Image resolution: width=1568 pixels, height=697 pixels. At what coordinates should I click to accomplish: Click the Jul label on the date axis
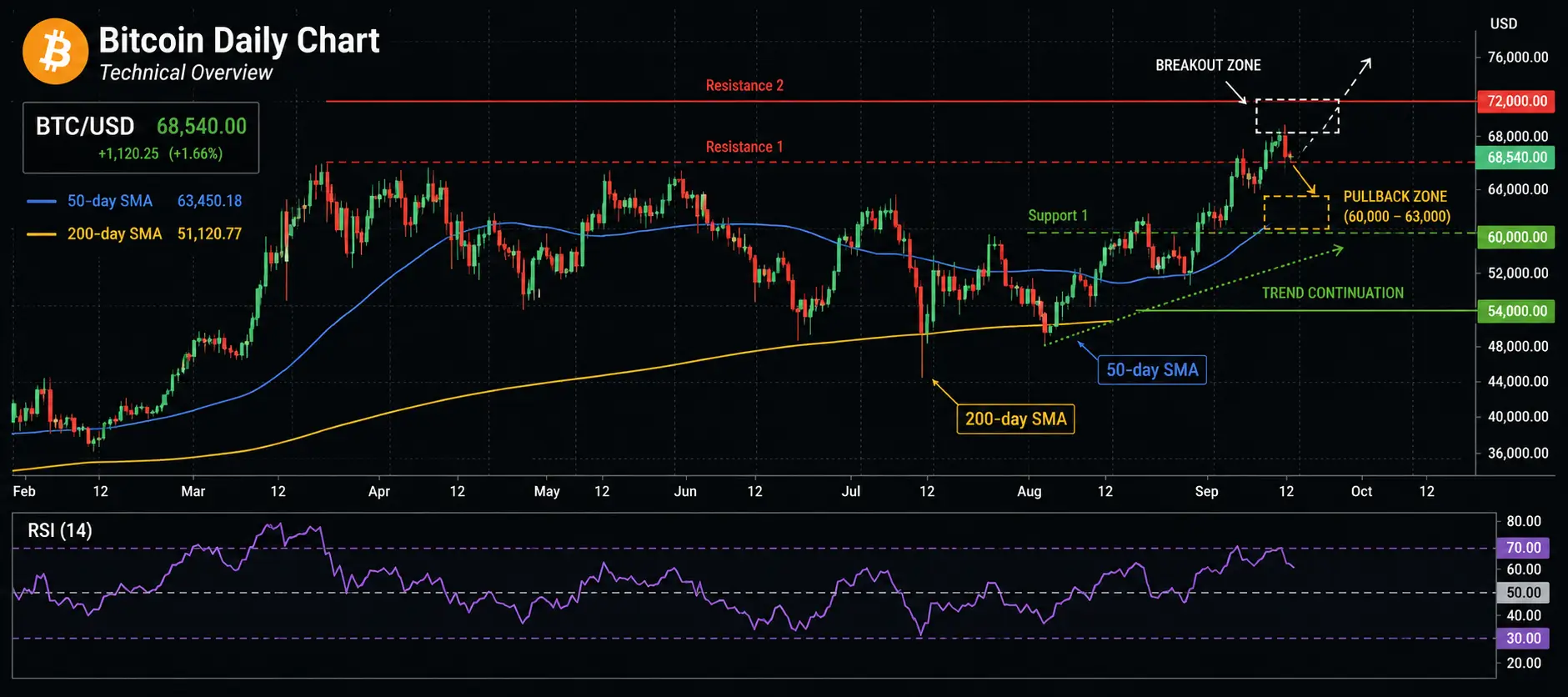pyautogui.click(x=851, y=491)
